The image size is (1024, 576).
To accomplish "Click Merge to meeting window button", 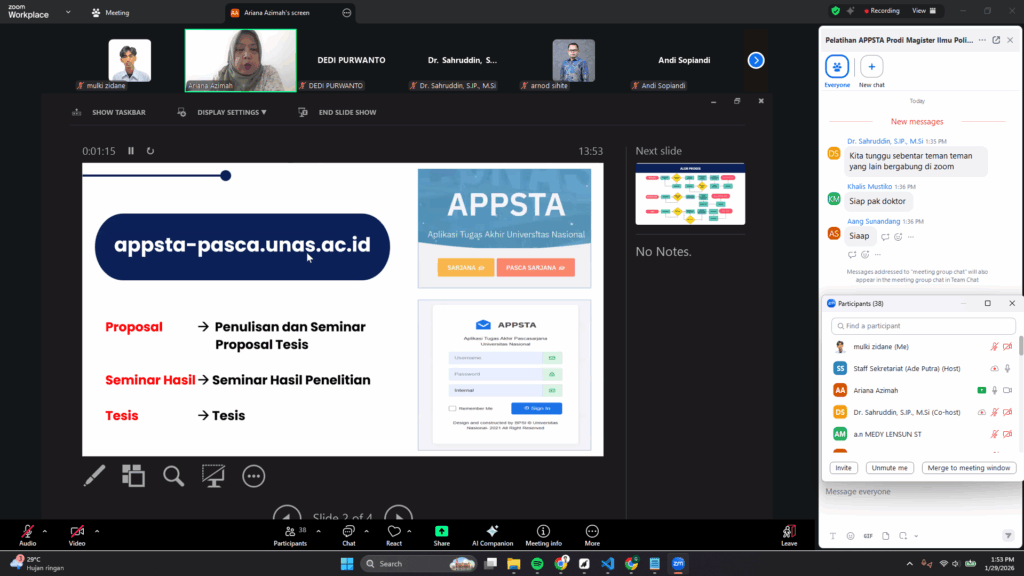I will 969,468.
